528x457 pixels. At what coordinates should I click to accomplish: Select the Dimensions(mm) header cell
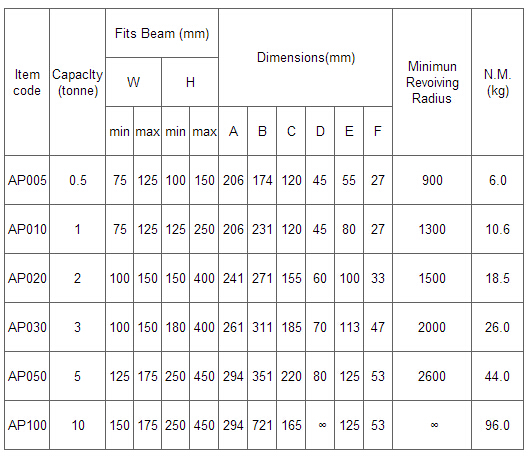click(305, 58)
